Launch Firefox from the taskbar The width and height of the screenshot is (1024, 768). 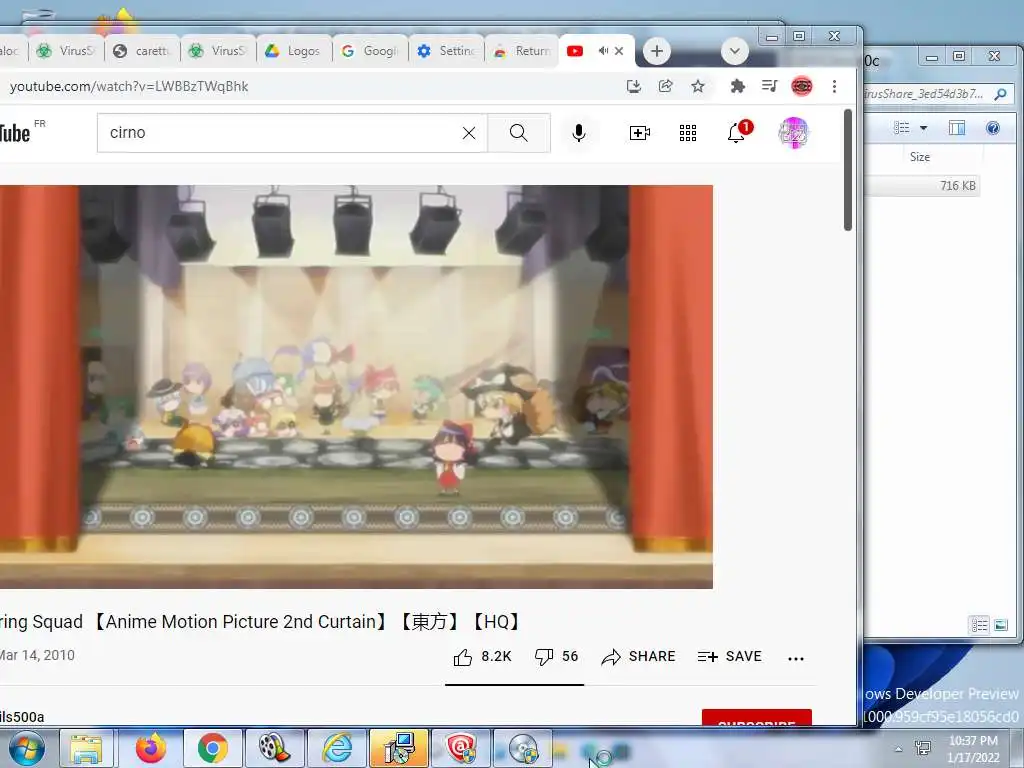tap(151, 748)
